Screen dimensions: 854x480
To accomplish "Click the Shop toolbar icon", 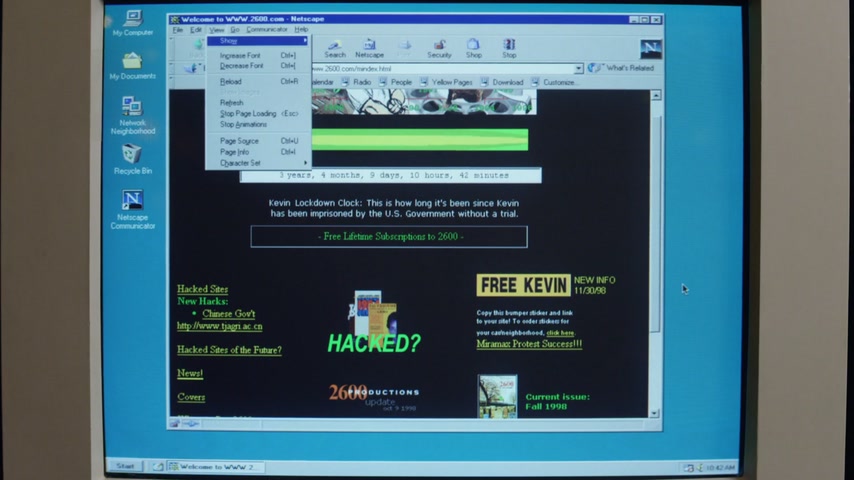I will [473, 48].
